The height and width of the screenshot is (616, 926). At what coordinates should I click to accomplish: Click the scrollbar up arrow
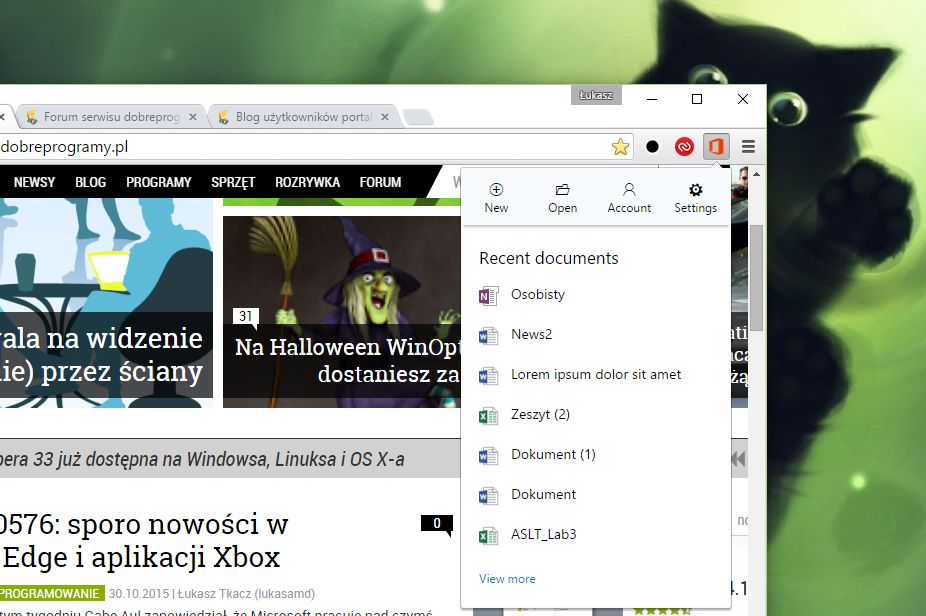[757, 174]
